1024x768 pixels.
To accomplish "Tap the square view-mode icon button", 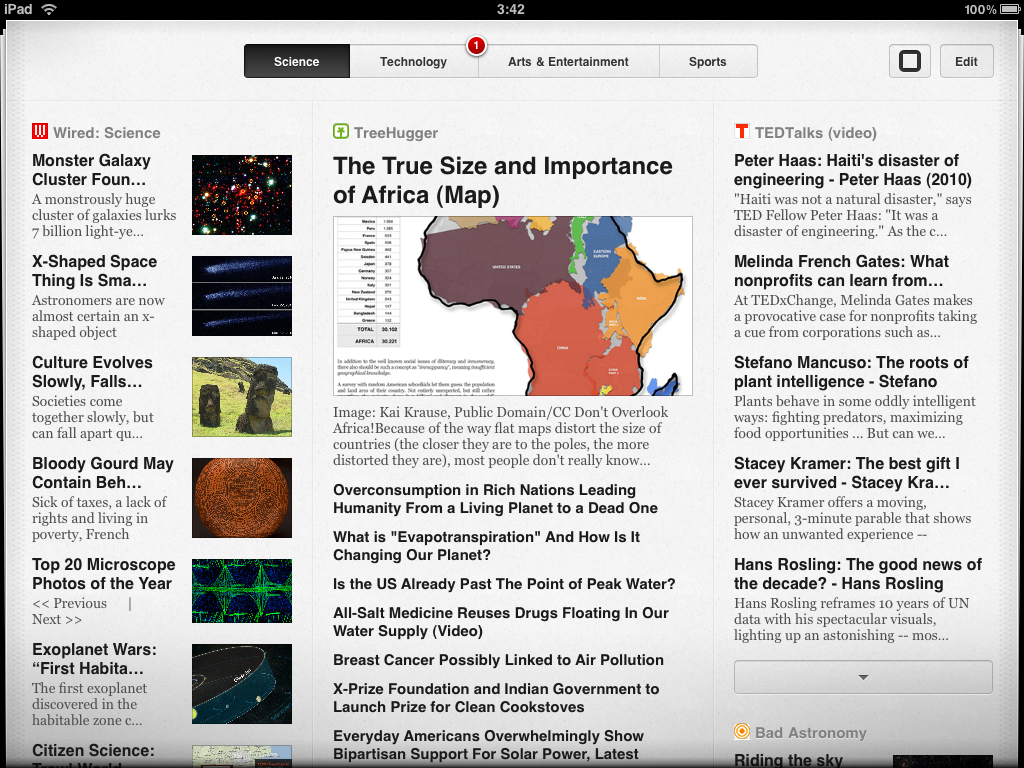I will pyautogui.click(x=910, y=61).
